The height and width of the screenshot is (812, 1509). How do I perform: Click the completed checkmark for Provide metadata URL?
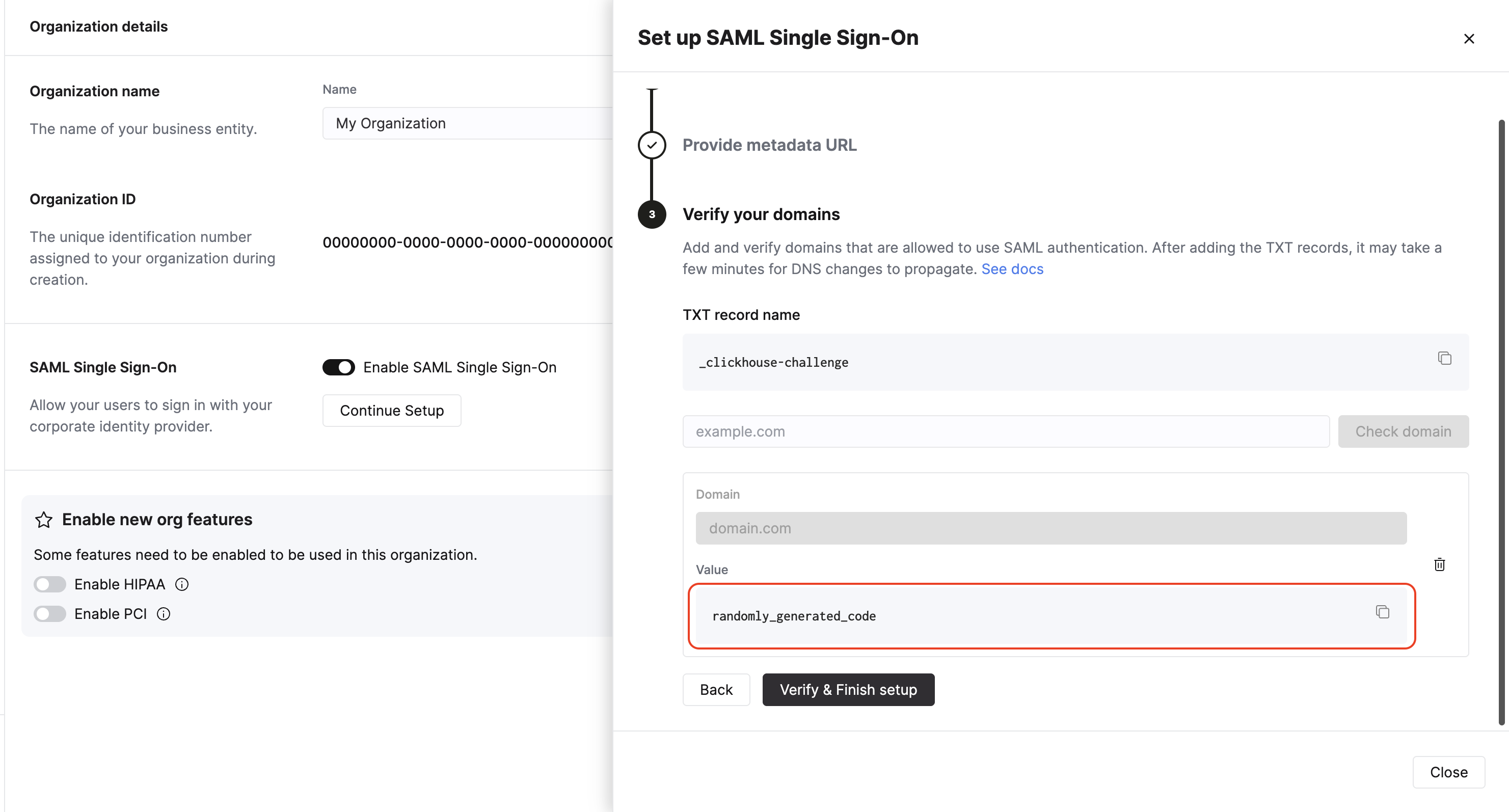point(652,145)
